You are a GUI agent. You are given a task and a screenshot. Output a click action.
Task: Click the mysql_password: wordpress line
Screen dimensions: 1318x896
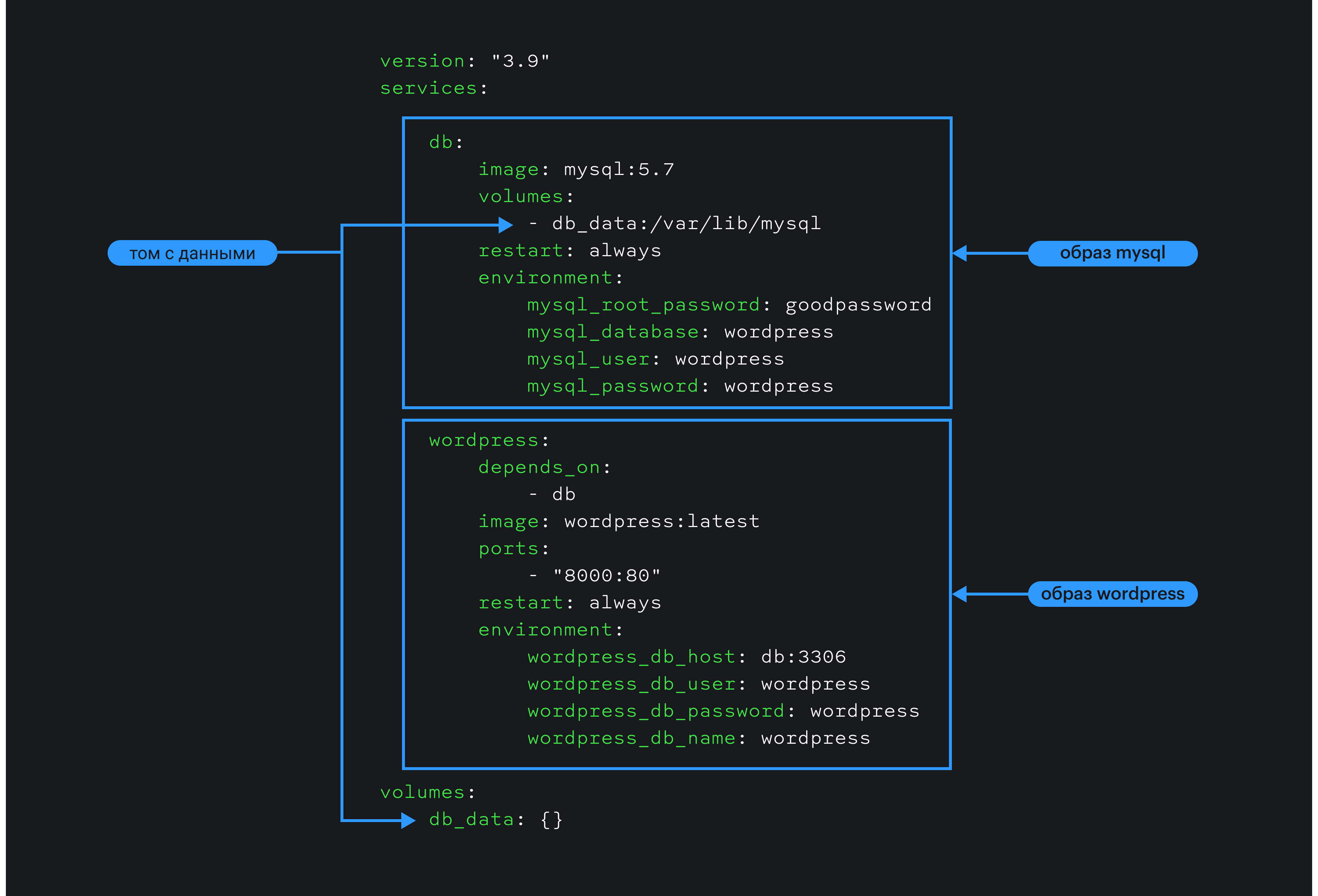pyautogui.click(x=680, y=386)
